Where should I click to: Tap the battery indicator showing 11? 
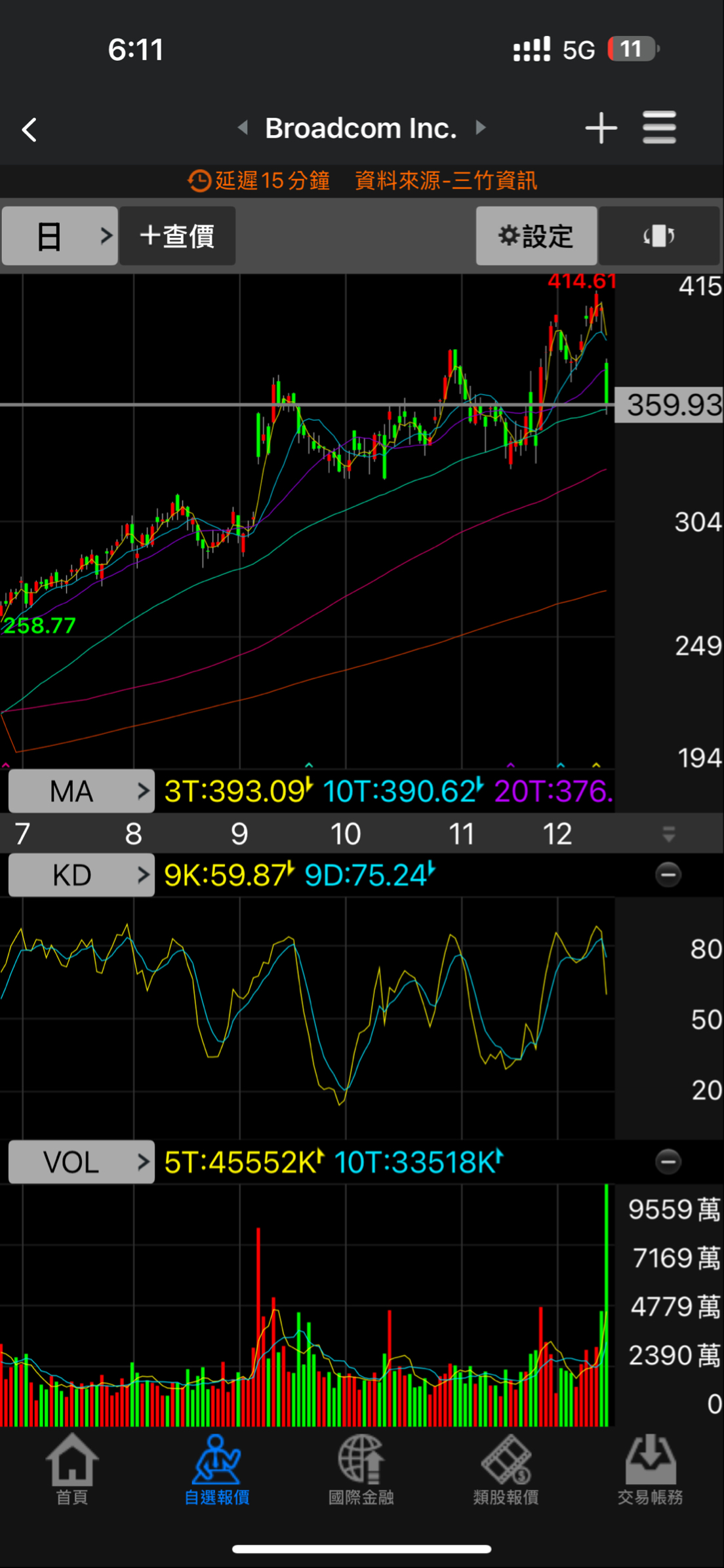633,49
